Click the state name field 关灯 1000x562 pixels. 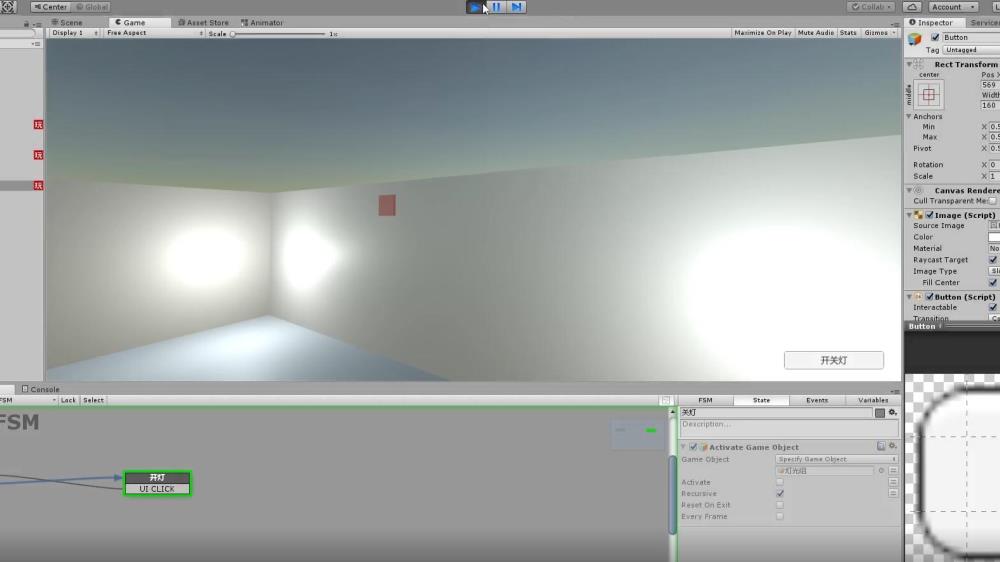(x=776, y=413)
